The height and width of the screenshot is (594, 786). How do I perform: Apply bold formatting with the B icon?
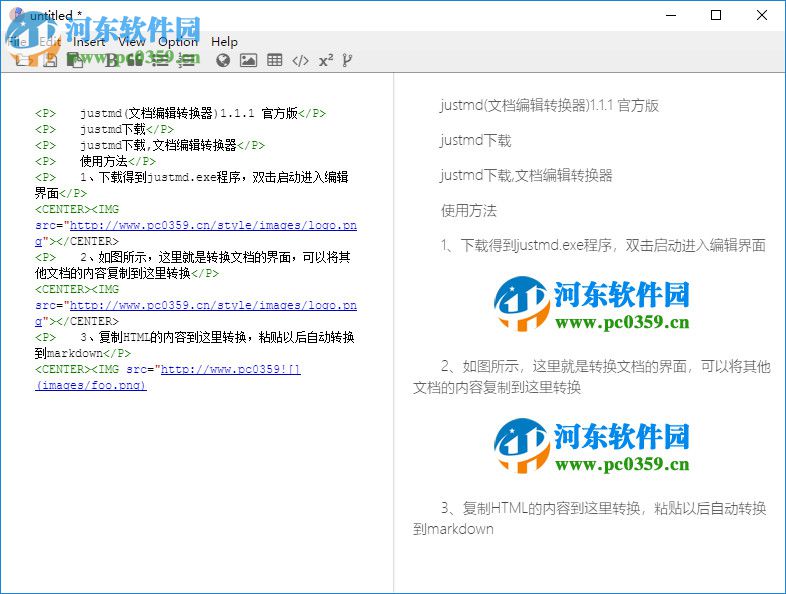(111, 61)
